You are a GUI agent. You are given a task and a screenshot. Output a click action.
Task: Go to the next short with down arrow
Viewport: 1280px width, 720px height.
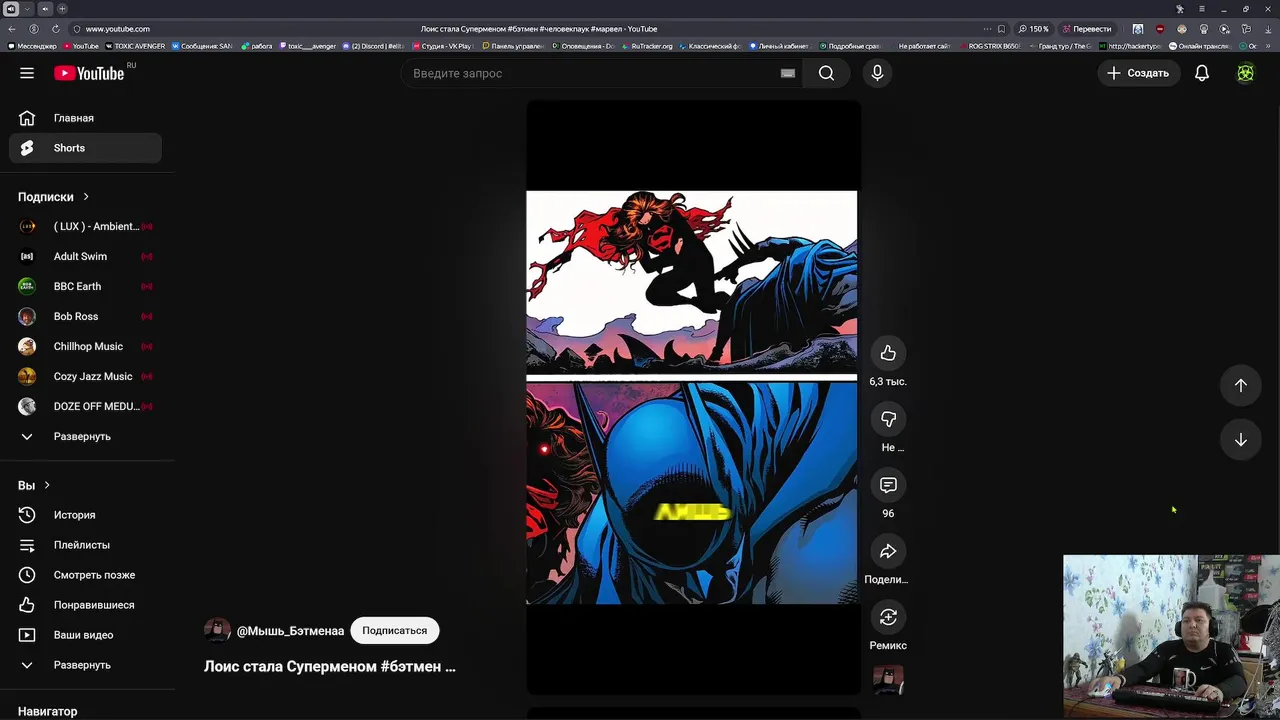point(1240,440)
